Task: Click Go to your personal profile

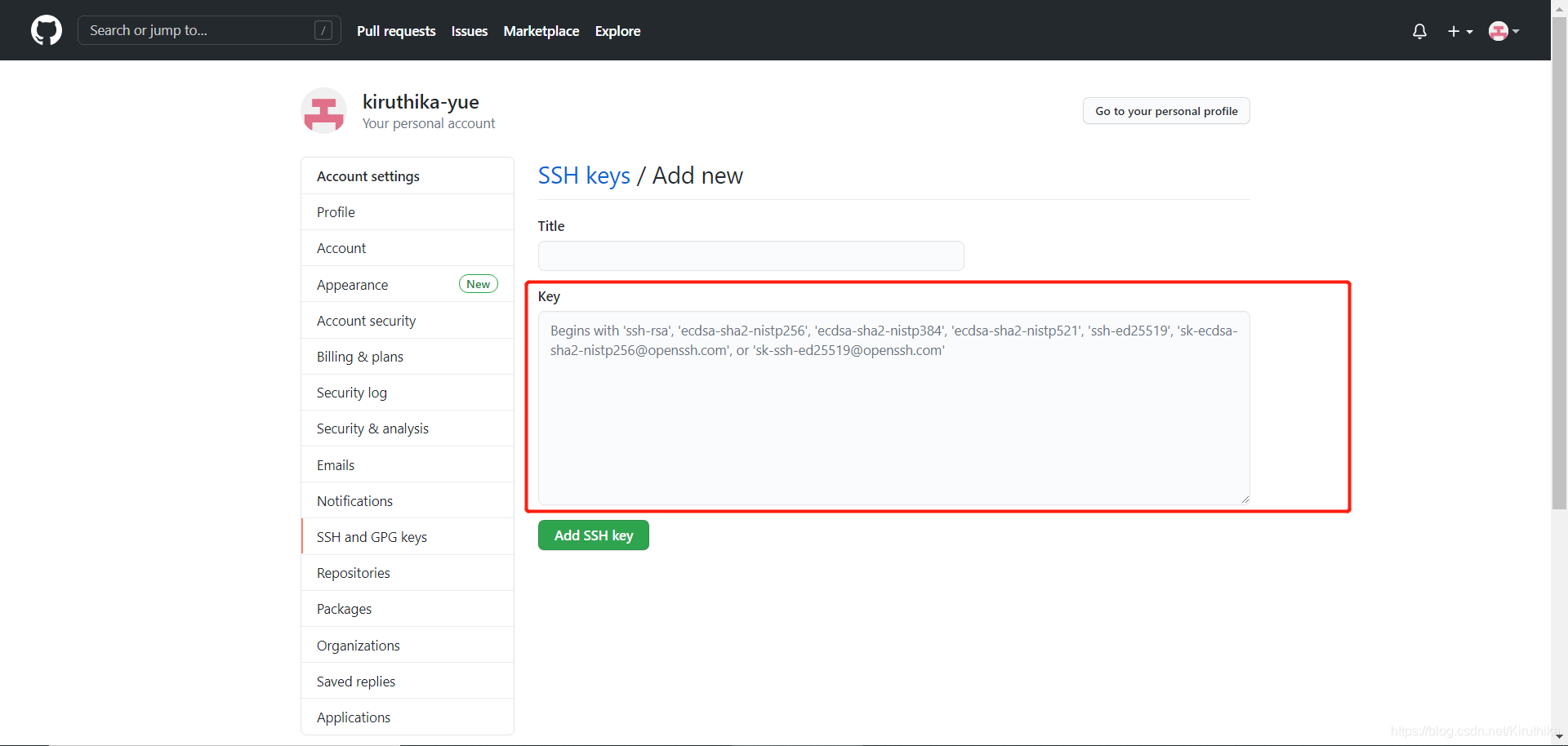Action: (x=1166, y=111)
